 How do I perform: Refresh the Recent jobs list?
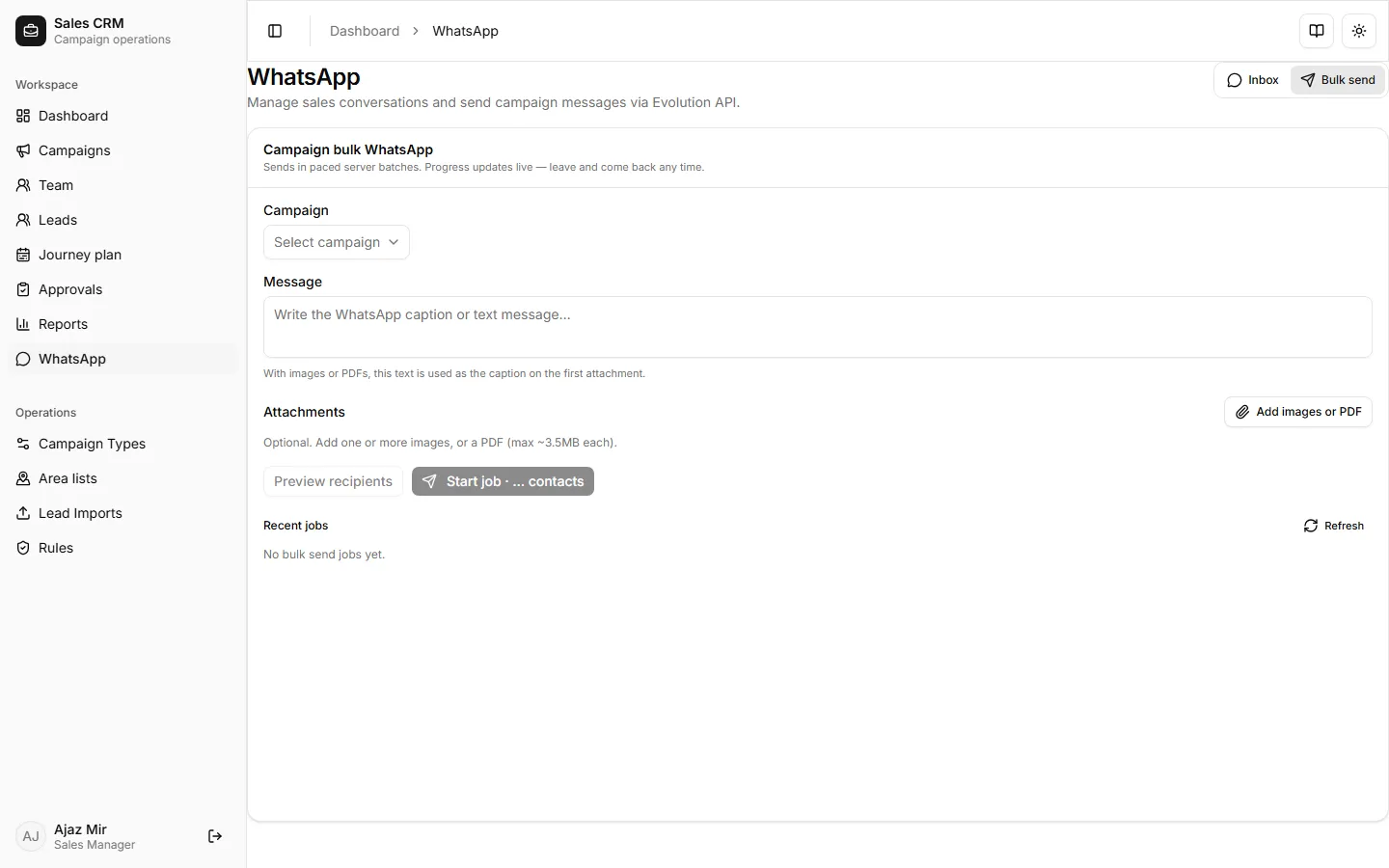click(x=1334, y=526)
